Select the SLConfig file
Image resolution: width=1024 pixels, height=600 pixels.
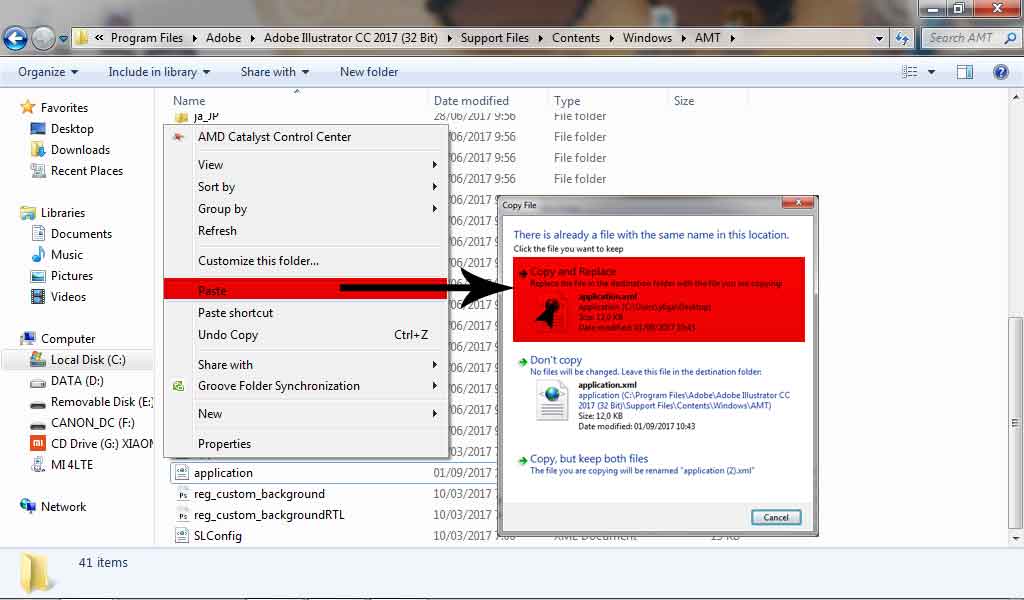point(217,536)
